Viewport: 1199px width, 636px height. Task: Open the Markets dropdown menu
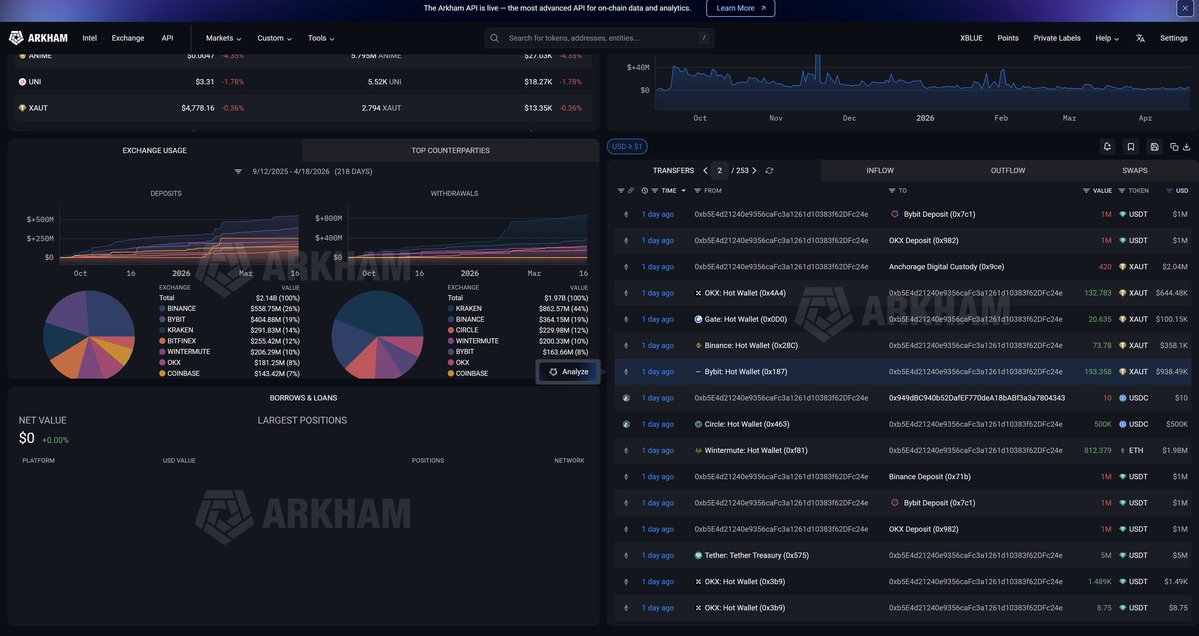pyautogui.click(x=223, y=38)
